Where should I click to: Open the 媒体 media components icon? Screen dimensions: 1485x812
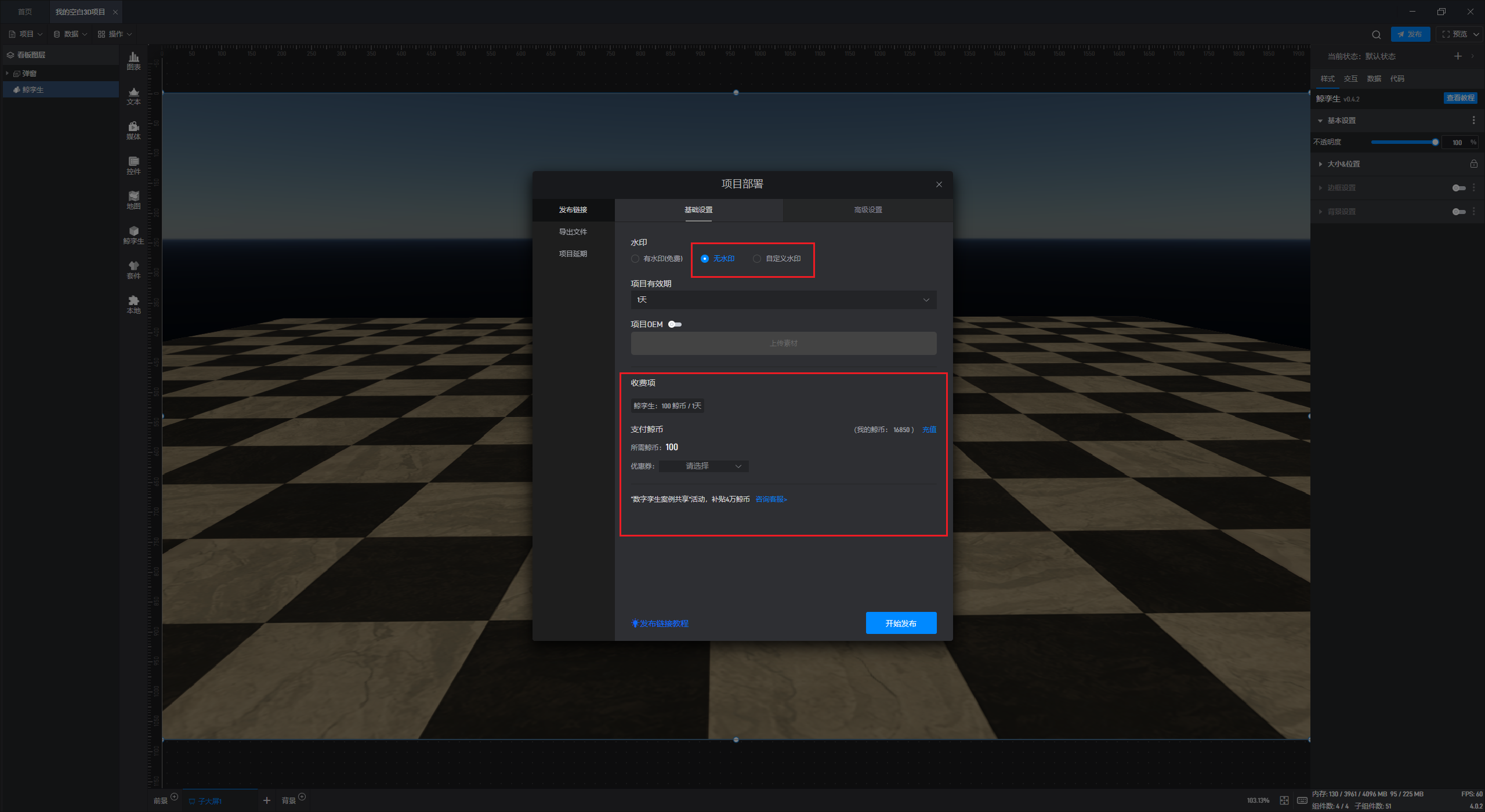pyautogui.click(x=133, y=130)
